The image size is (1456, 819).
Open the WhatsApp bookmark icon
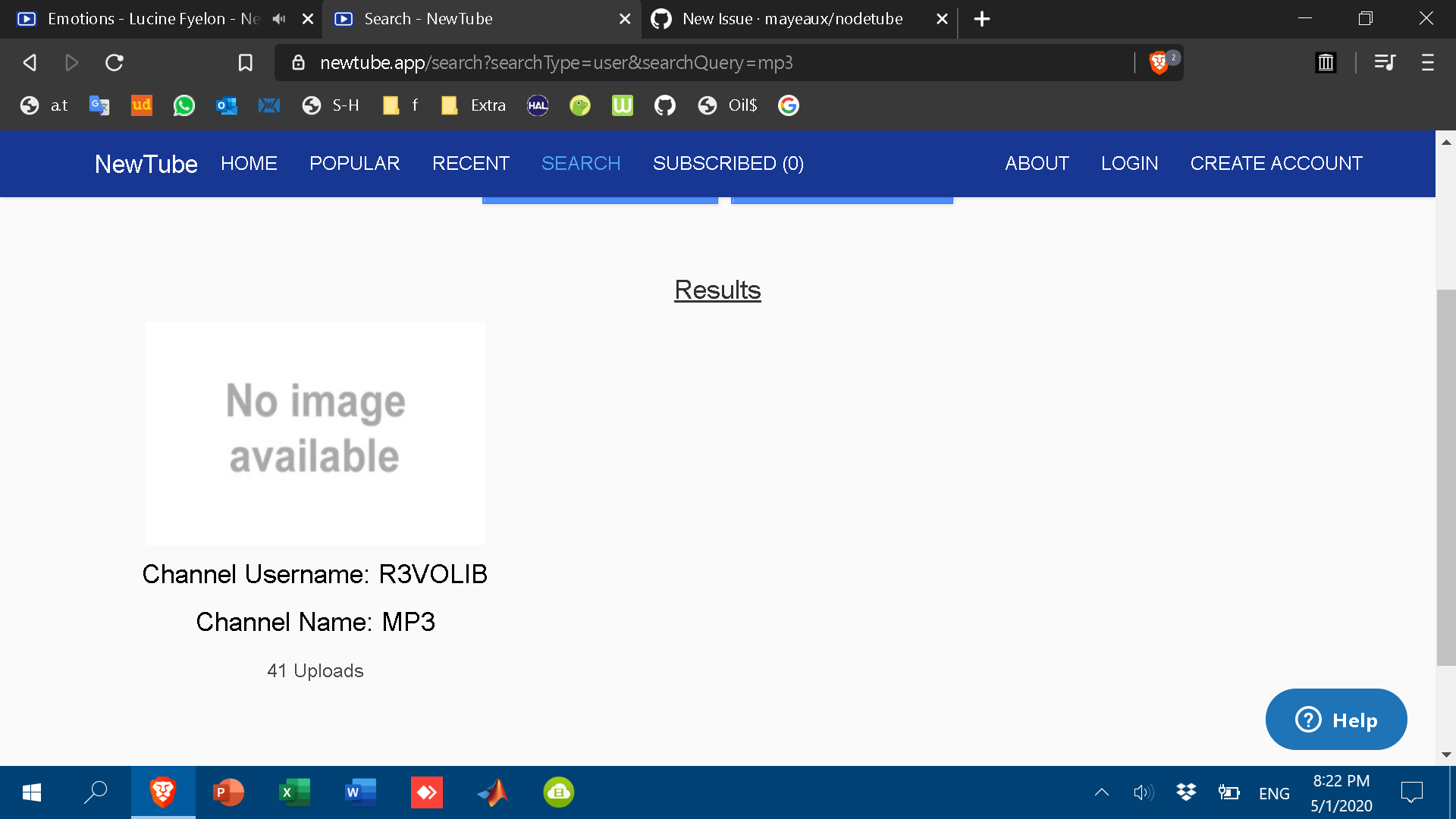[x=184, y=105]
